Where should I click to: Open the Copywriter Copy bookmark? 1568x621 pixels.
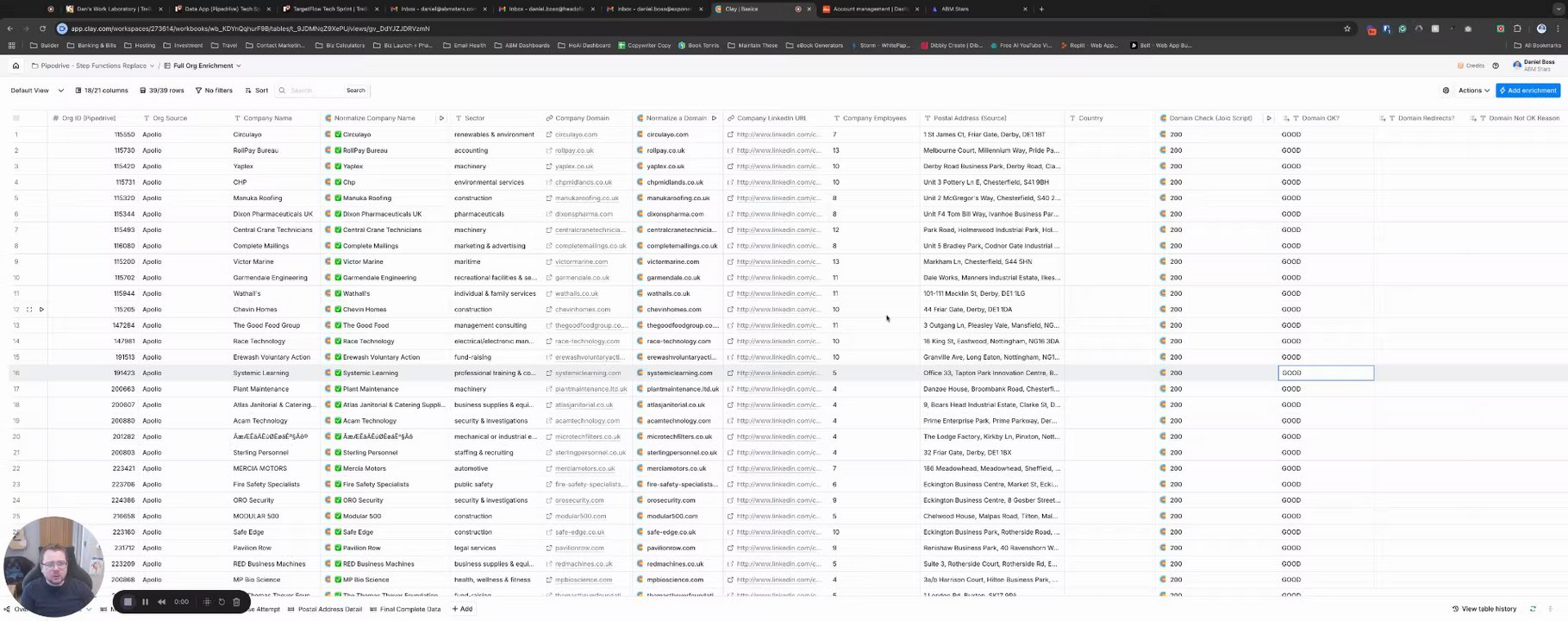645,46
